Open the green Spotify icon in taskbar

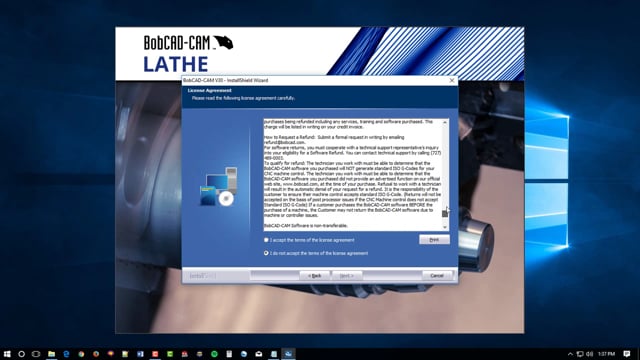214,354
